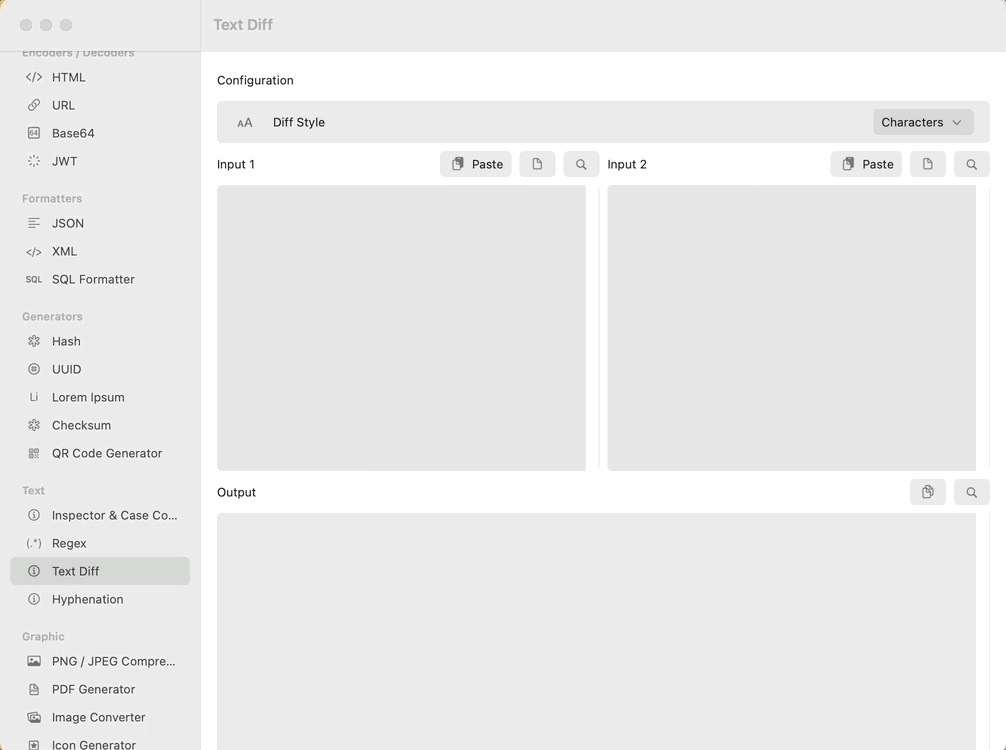Open SQL Formatter from sidebar
Screen dimensions: 1006x750
pyautogui.click(x=99, y=280)
